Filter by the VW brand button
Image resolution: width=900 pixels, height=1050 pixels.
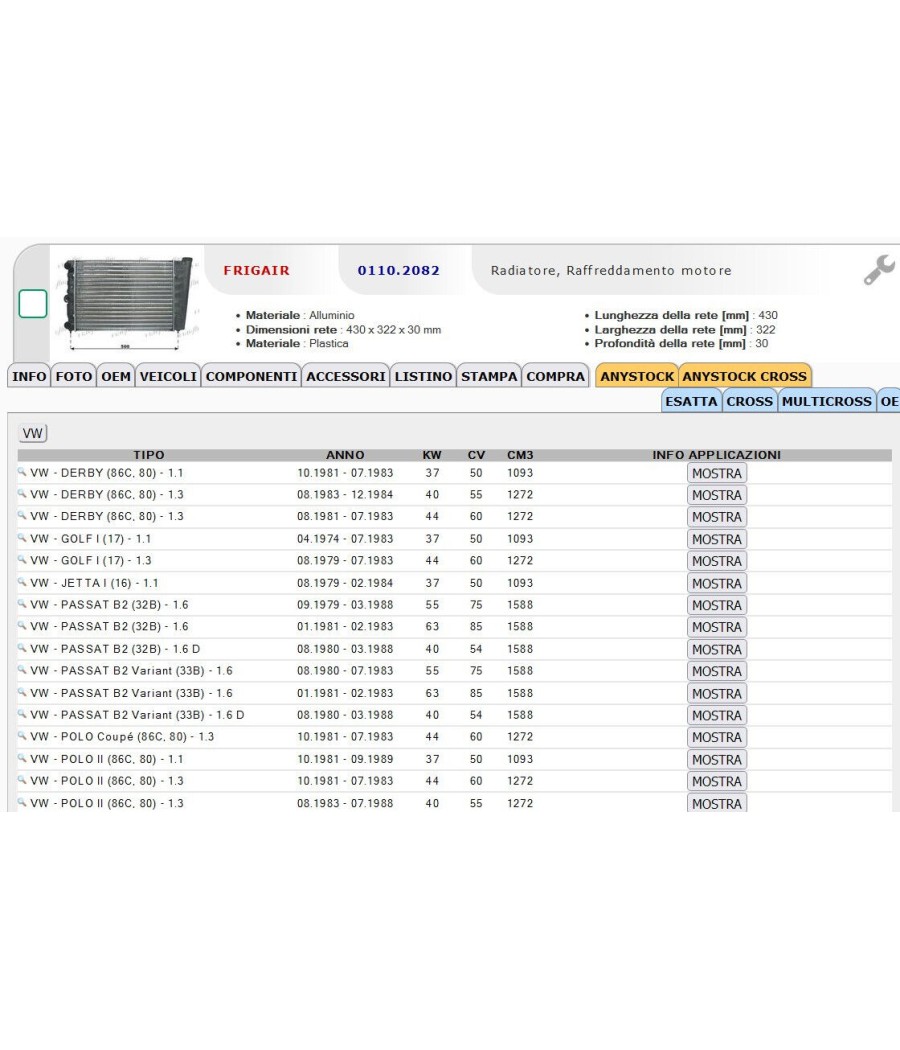[x=32, y=433]
